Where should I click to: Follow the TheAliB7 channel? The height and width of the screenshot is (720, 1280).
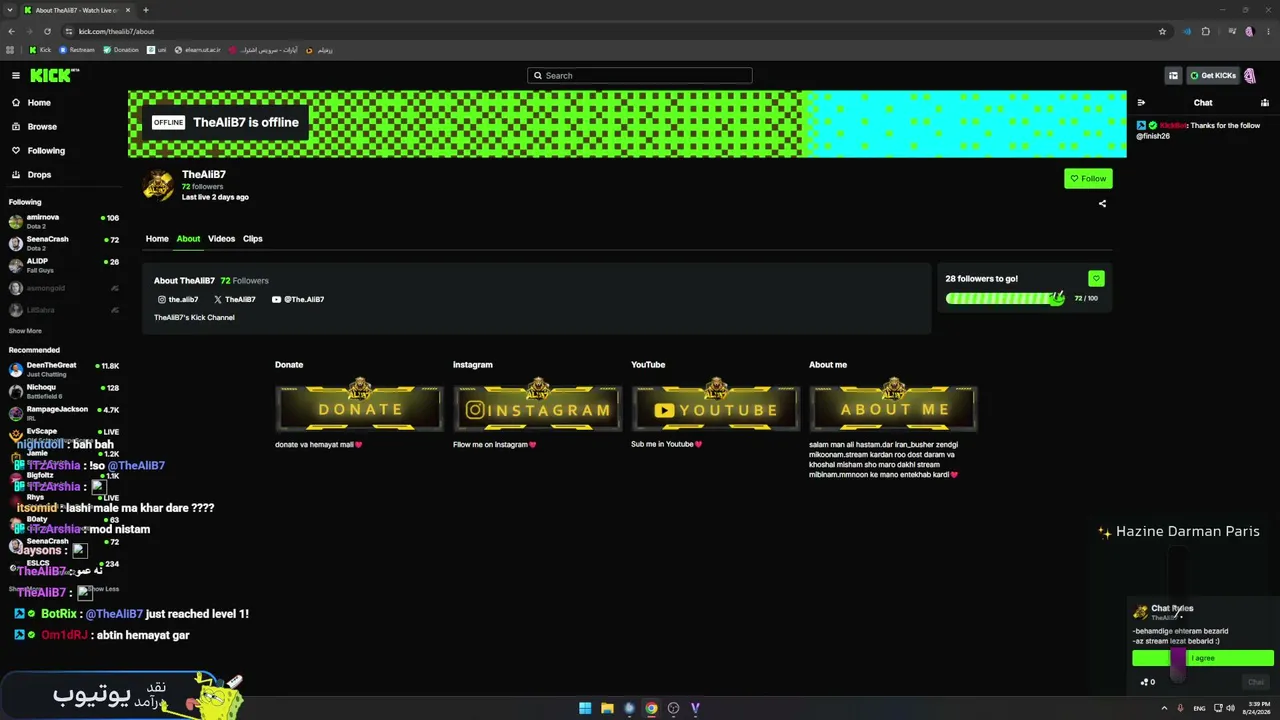[x=1088, y=178]
